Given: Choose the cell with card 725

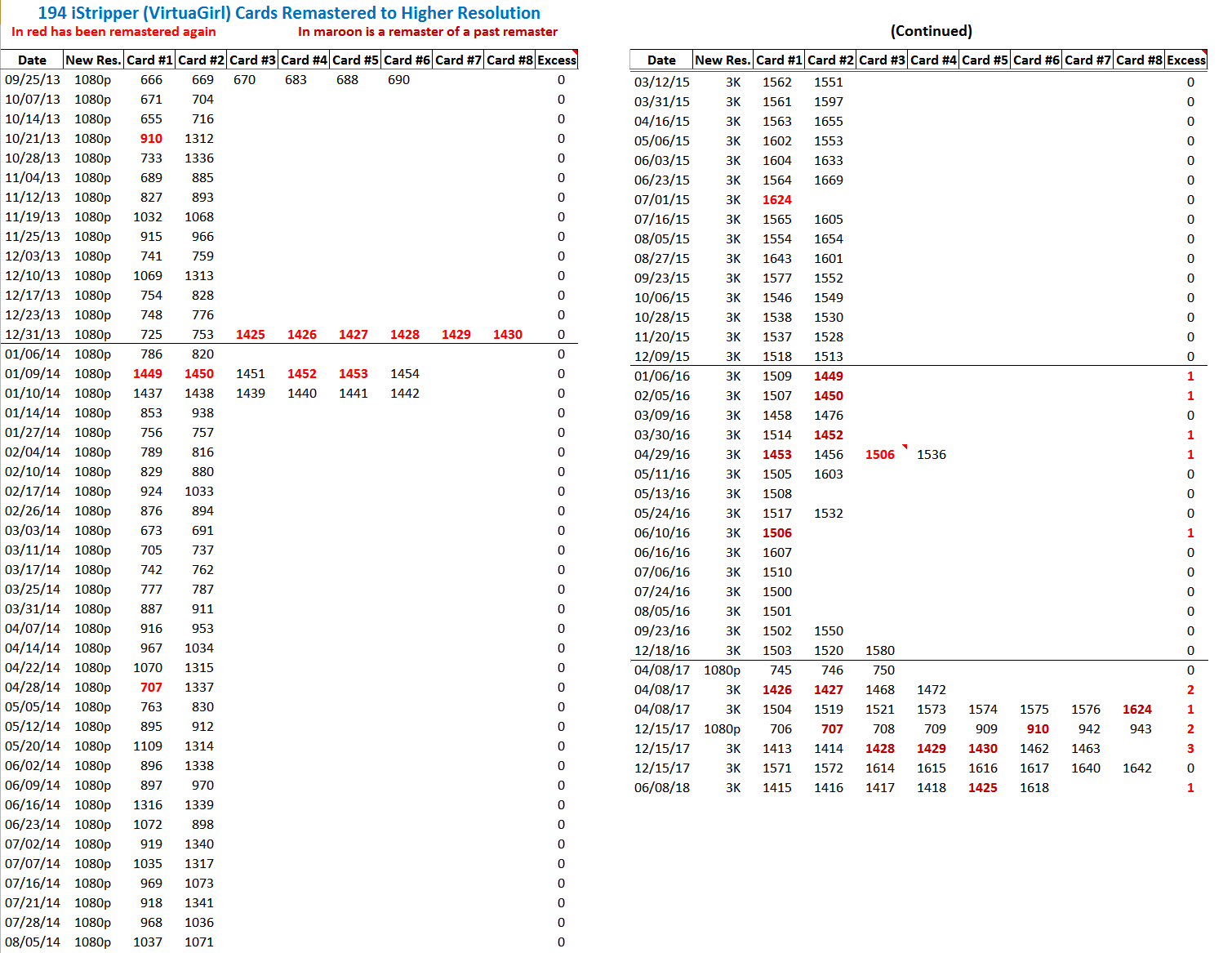Looking at the screenshot, I should point(151,335).
